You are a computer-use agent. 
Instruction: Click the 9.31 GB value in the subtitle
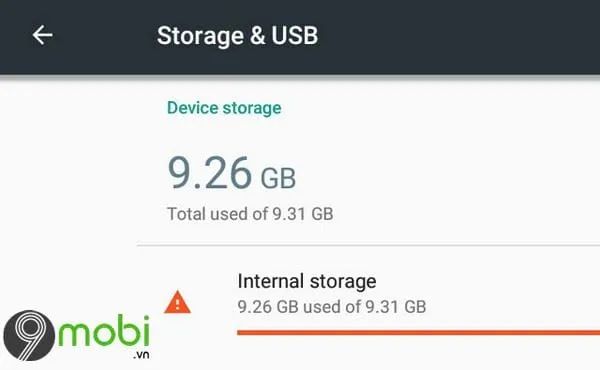[x=396, y=307]
